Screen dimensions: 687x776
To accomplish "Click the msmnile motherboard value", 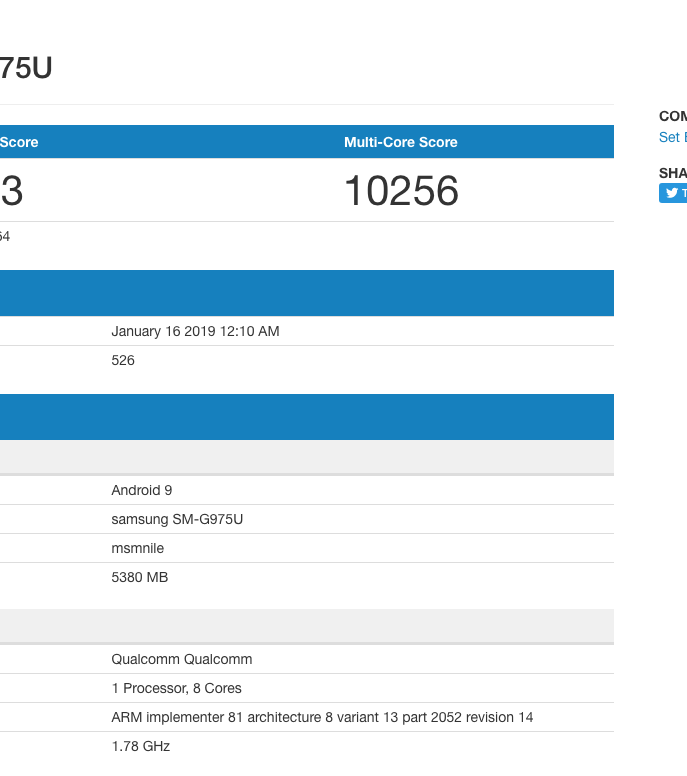I will (x=137, y=548).
